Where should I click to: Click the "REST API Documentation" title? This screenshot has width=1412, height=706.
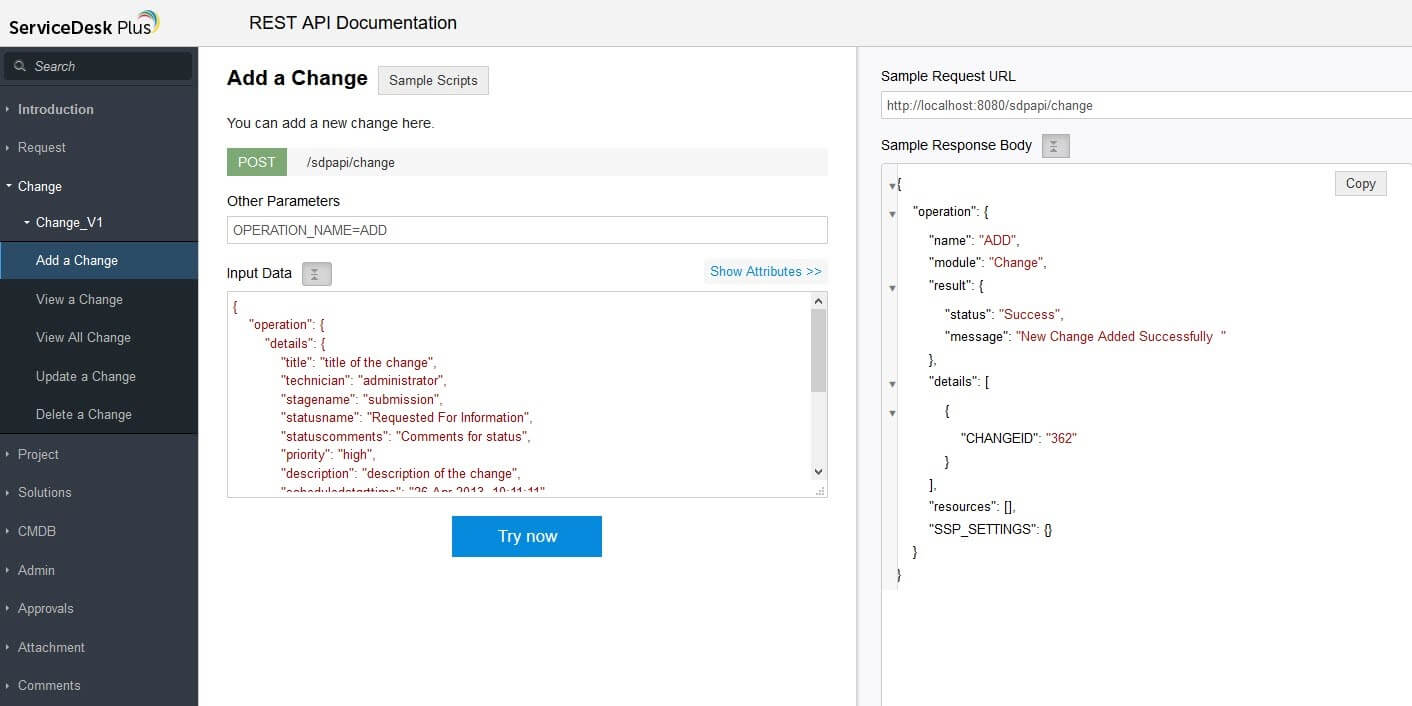tap(353, 22)
